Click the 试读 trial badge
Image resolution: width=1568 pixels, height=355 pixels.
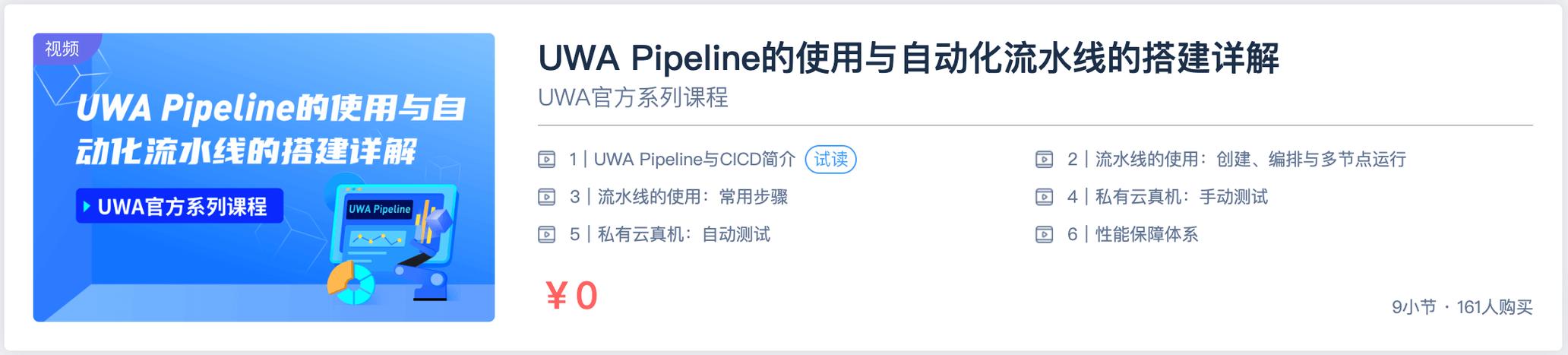(x=830, y=160)
